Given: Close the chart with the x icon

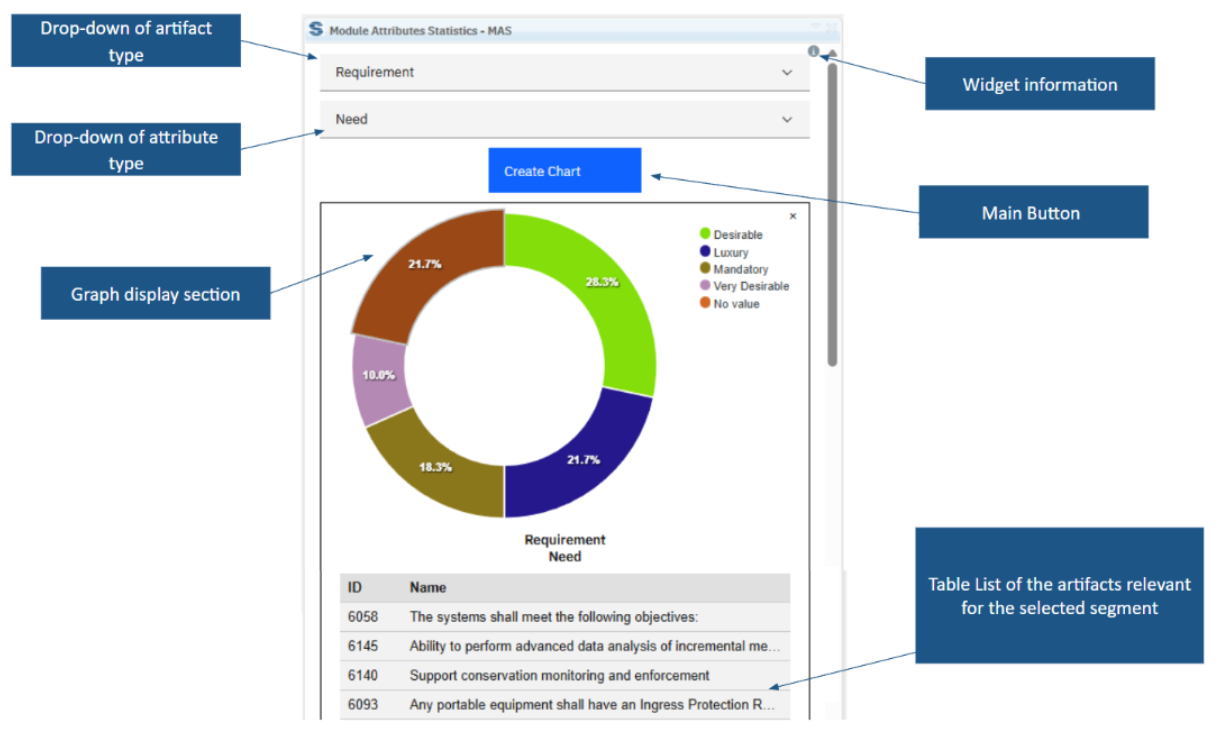Looking at the screenshot, I should click(793, 216).
